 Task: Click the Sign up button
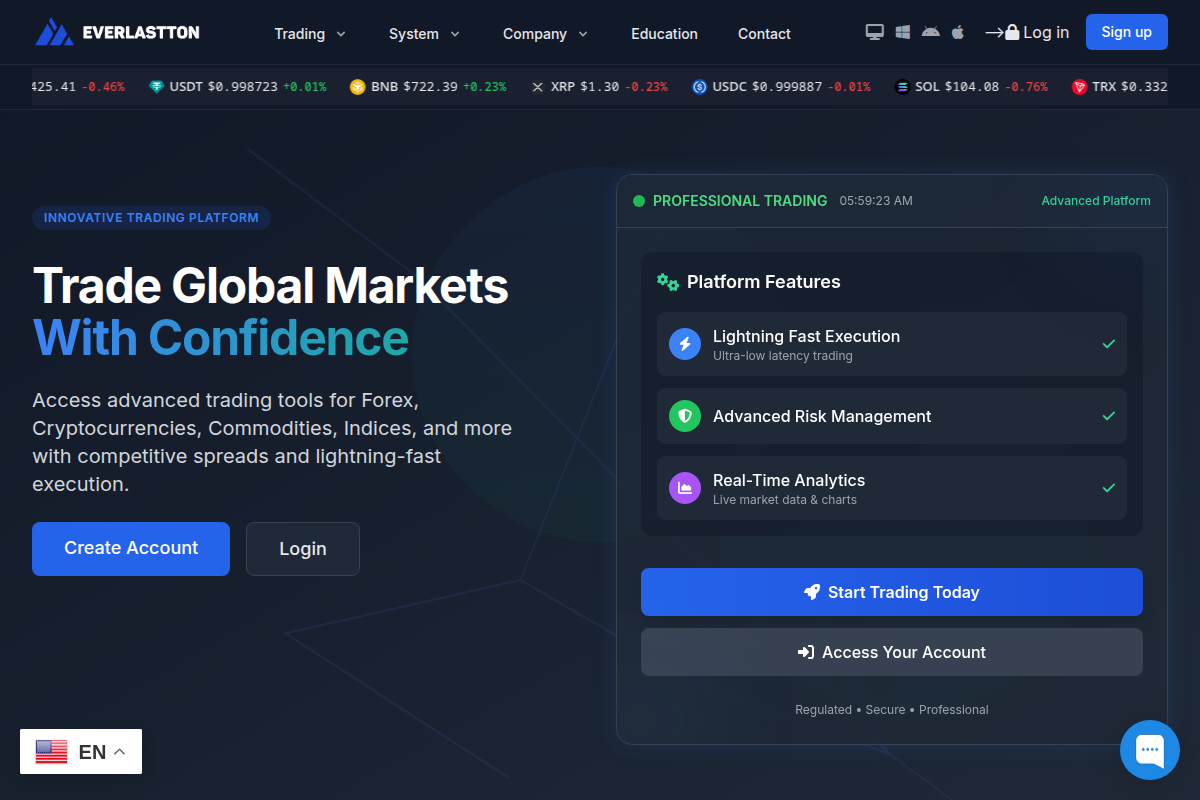pos(1126,32)
